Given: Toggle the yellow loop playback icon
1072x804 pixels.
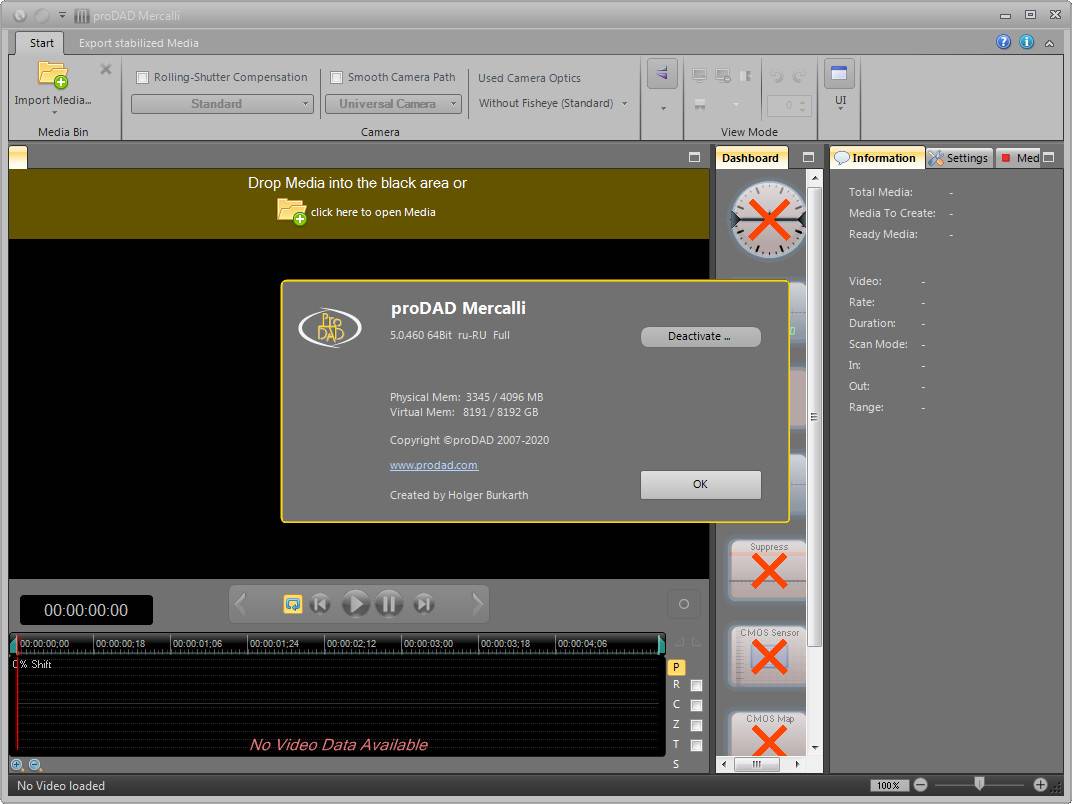Looking at the screenshot, I should (293, 604).
